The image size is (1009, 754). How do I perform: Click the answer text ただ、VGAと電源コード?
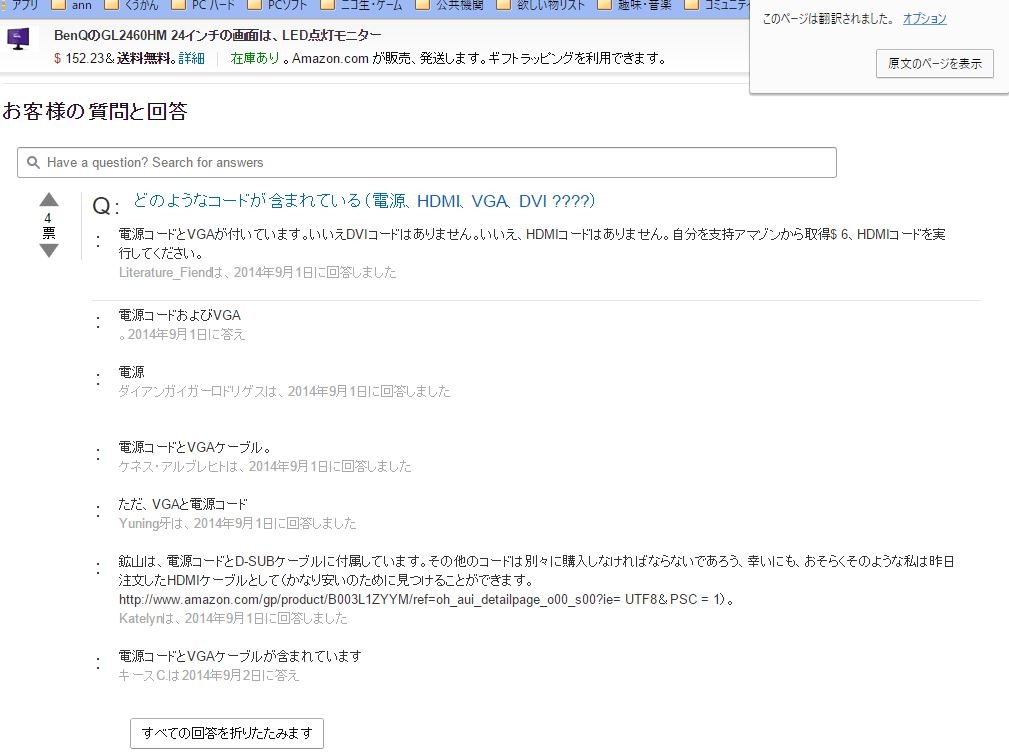click(x=183, y=504)
